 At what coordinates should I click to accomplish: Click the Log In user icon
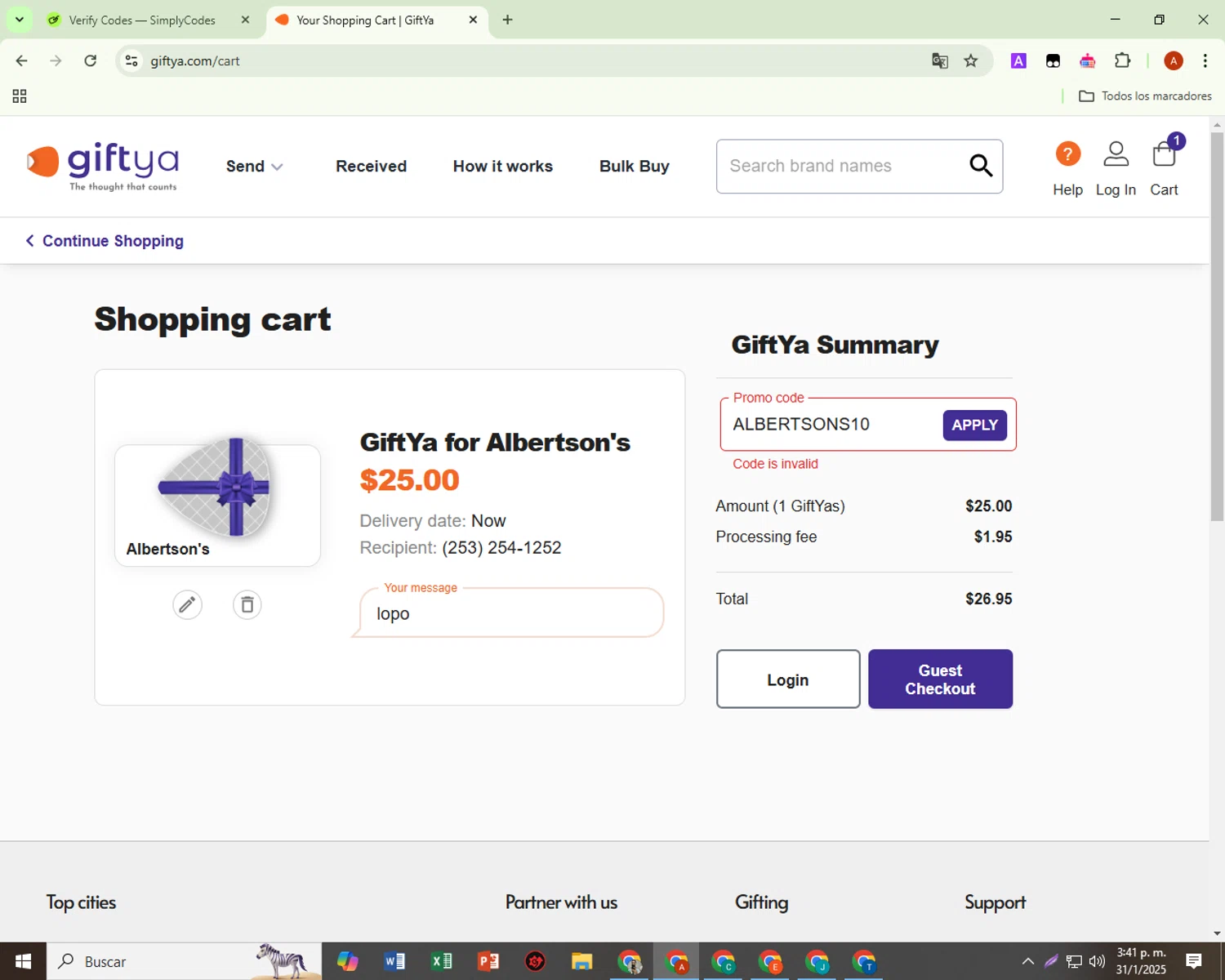tap(1116, 154)
